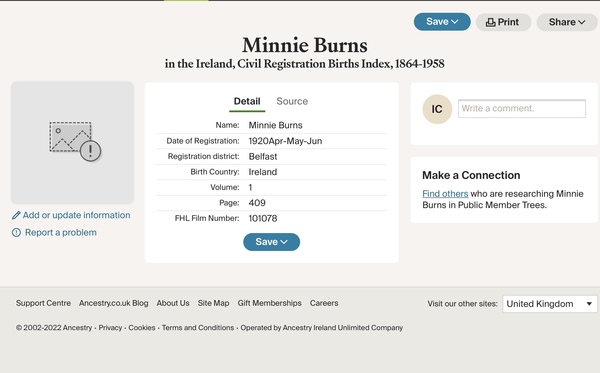The width and height of the screenshot is (600, 373).
Task: Click the missing image placeholder icon
Action: (75, 141)
